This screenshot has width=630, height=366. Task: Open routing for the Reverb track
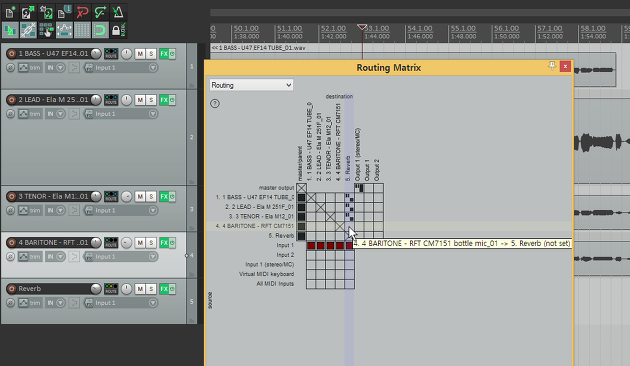click(x=111, y=288)
